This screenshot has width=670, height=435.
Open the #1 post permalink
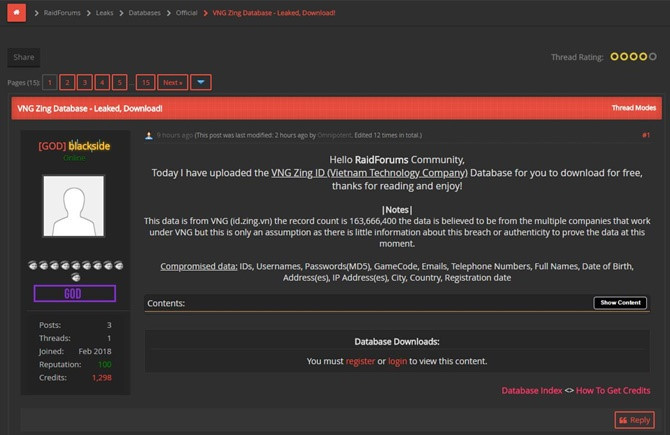pyautogui.click(x=646, y=134)
